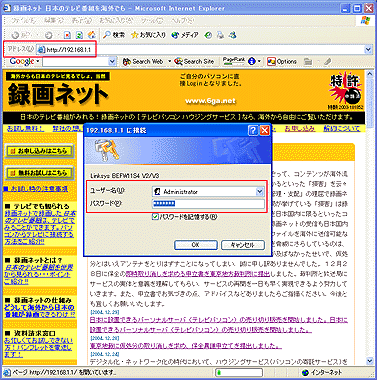Confirm login with the OK button
The width and height of the screenshot is (377, 380).
pyautogui.click(x=196, y=245)
